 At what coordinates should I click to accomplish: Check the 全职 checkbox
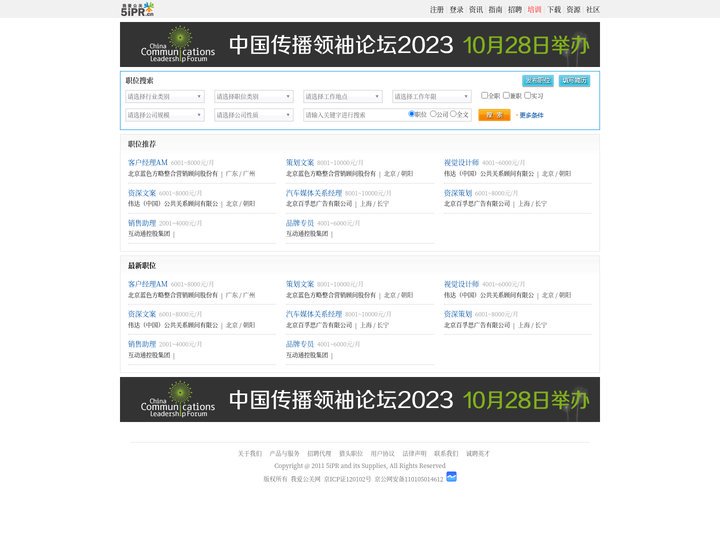click(484, 96)
